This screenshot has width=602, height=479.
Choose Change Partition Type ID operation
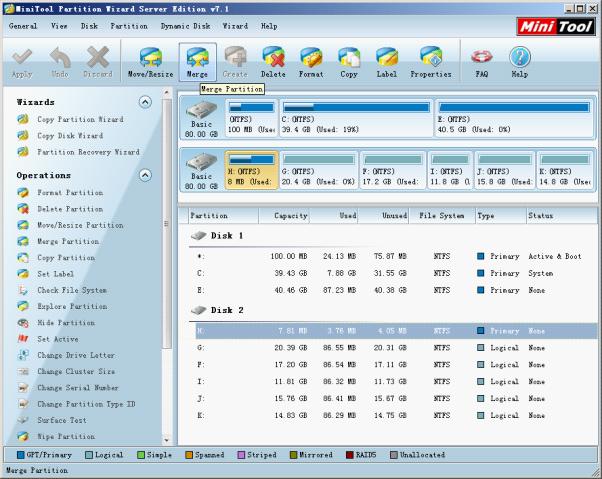(76, 404)
